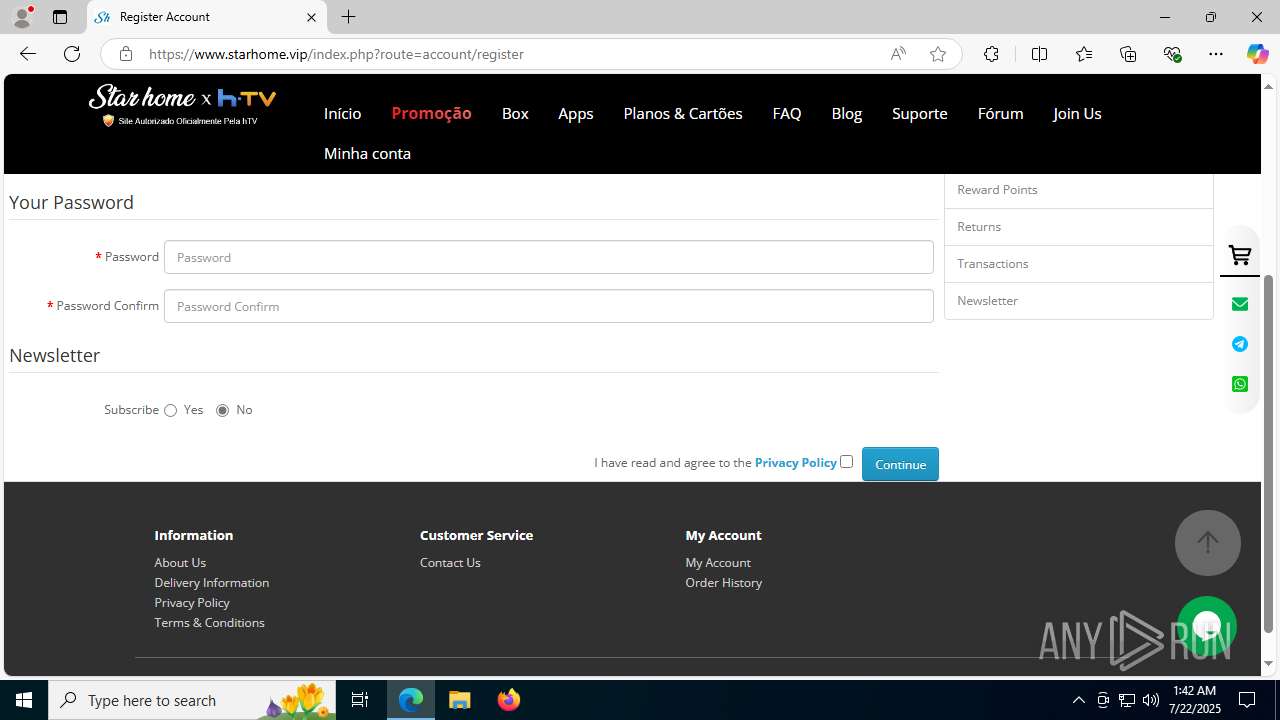Screen dimensions: 1280x720
Task: Reload the page with the refresh icon
Action: 72,54
